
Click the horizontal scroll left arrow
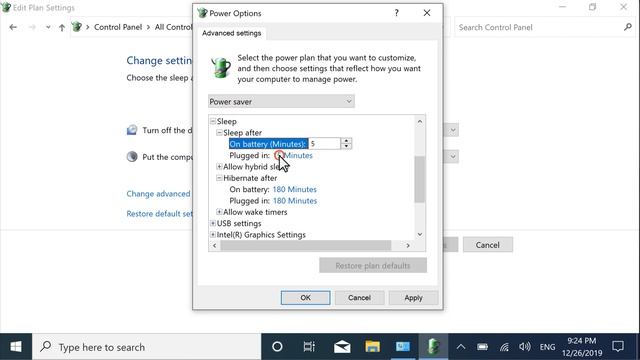[x=215, y=245]
